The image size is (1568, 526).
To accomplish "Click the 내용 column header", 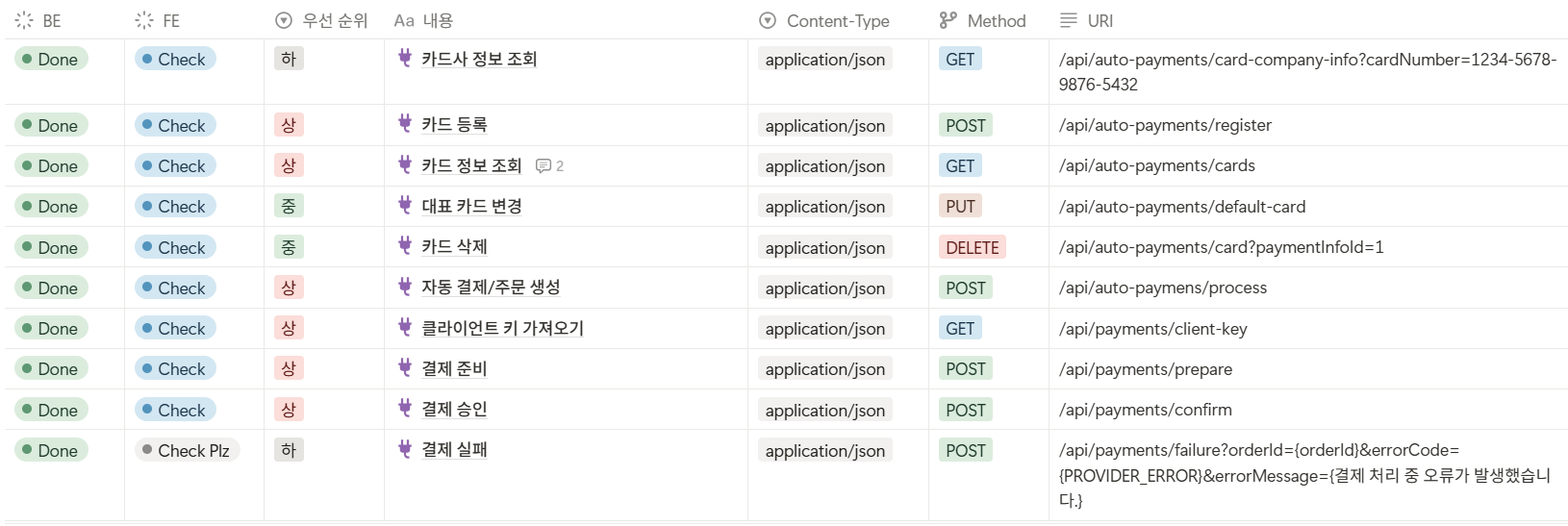I will pyautogui.click(x=423, y=20).
